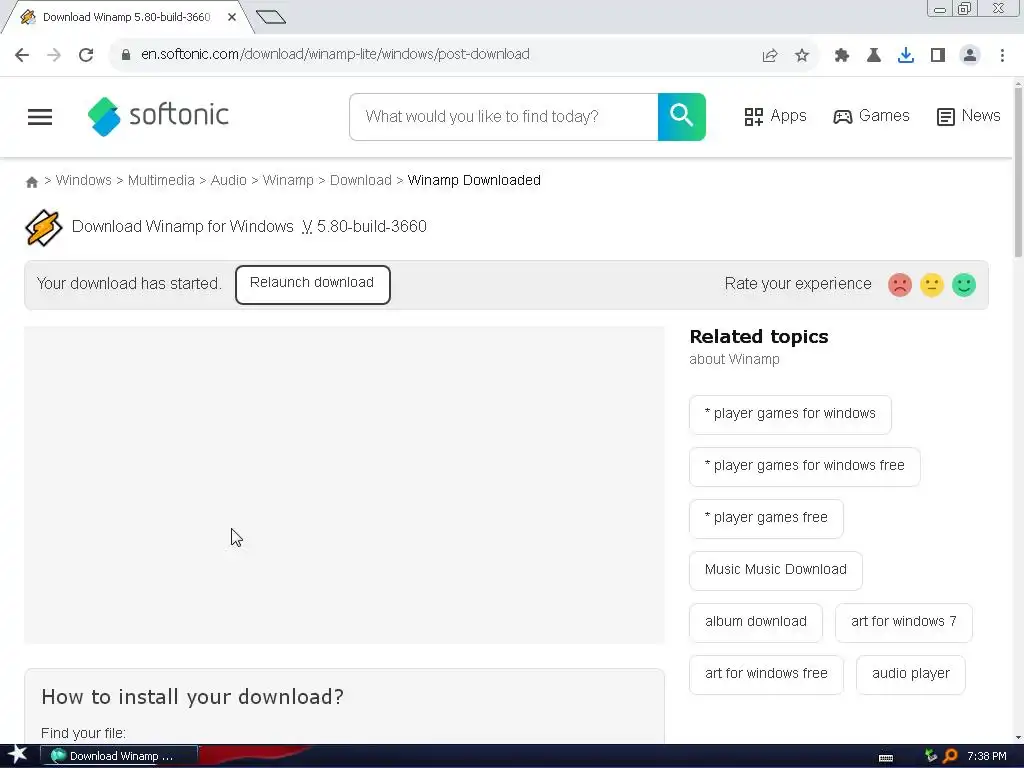This screenshot has height=768, width=1024.
Task: Click the Relaunch download button
Action: pos(313,285)
